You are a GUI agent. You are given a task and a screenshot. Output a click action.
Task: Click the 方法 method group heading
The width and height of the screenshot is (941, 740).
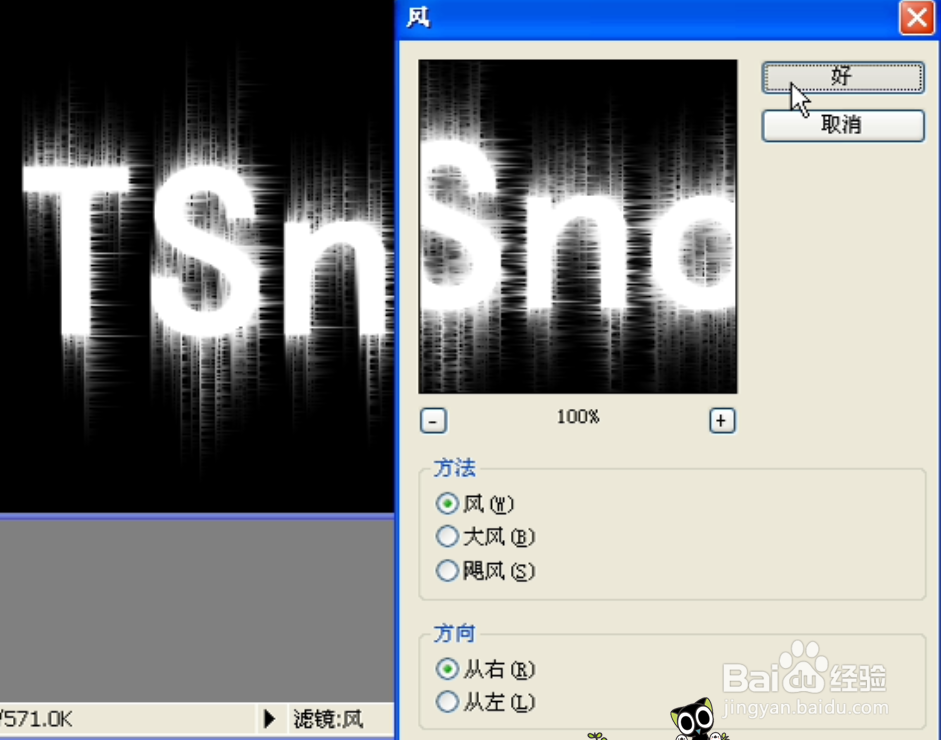tap(453, 467)
